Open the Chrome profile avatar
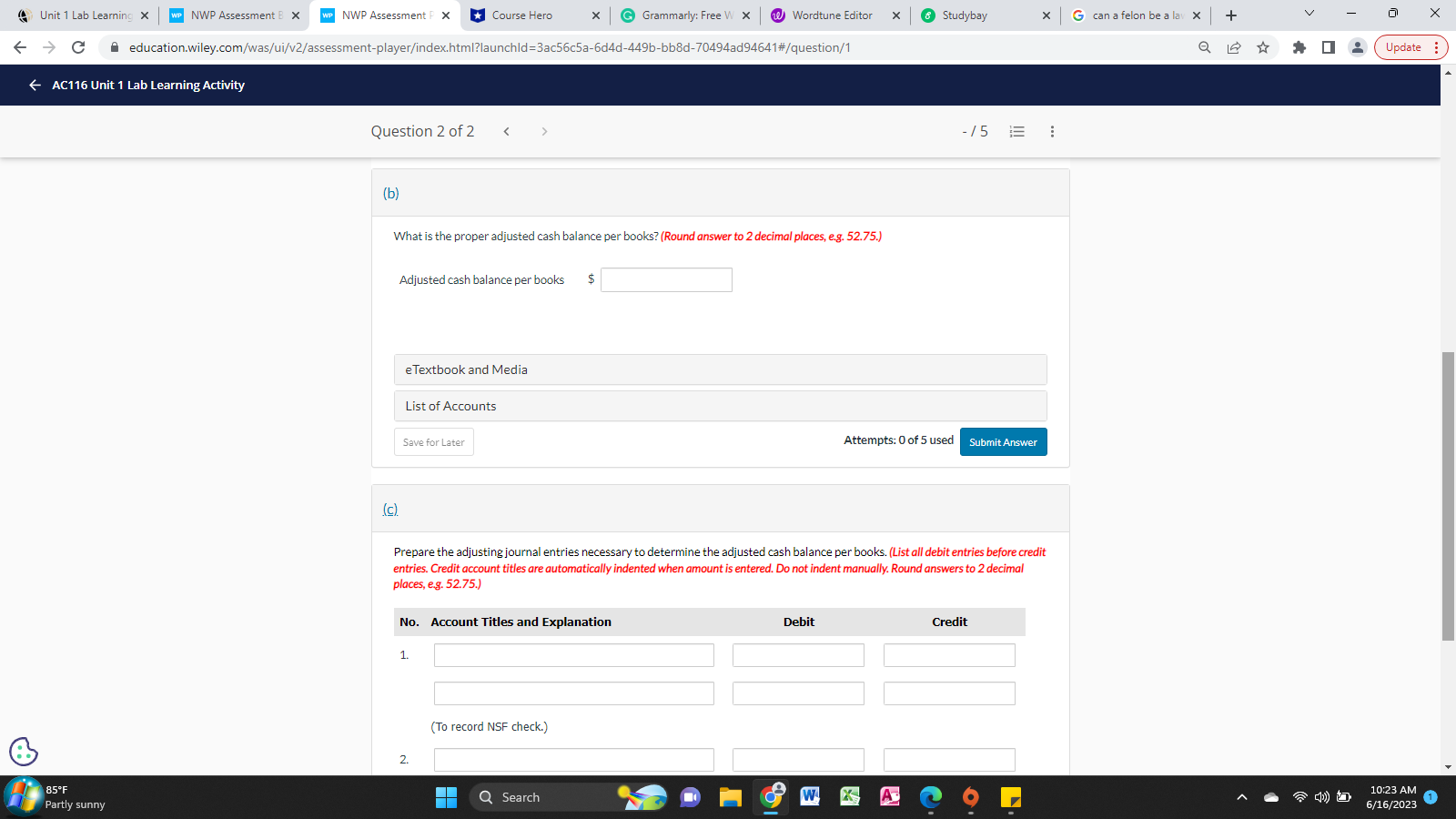 click(1358, 47)
